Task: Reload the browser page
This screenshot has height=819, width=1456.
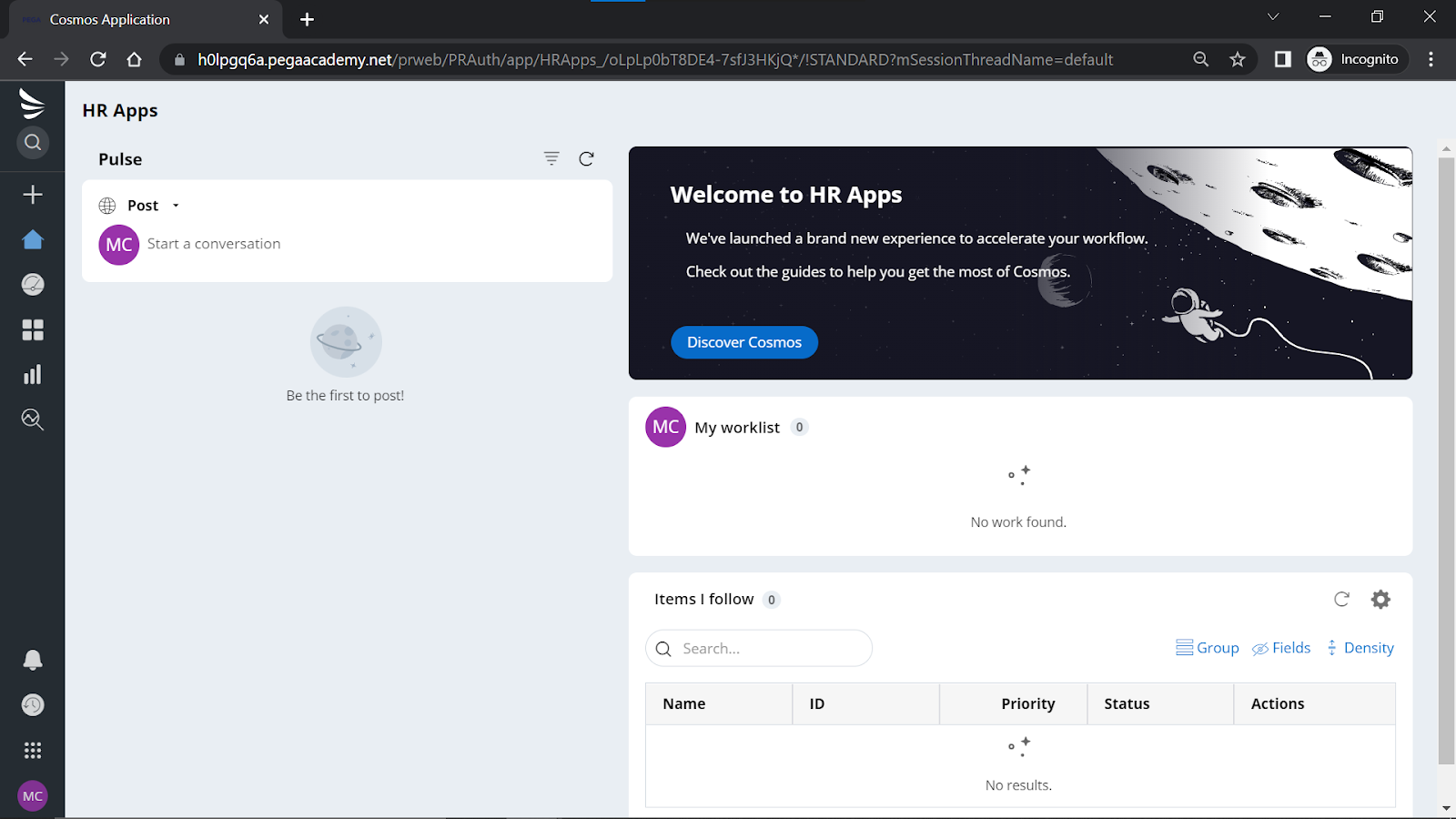Action: [x=98, y=59]
